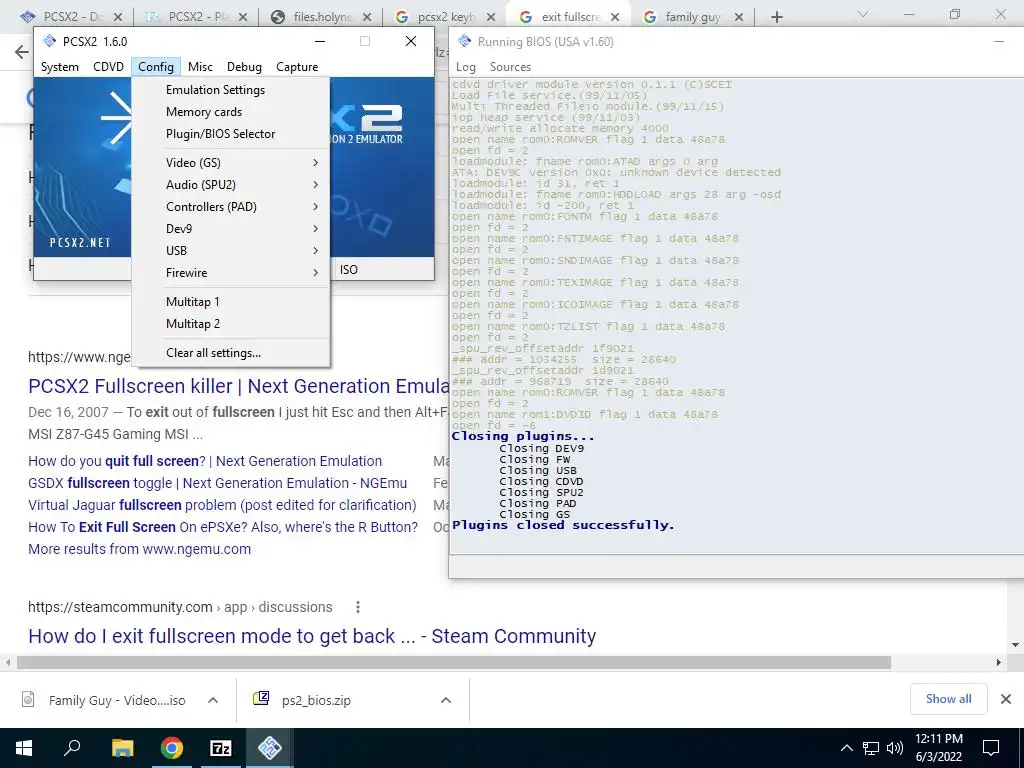Close the family guy tab

[x=739, y=17]
